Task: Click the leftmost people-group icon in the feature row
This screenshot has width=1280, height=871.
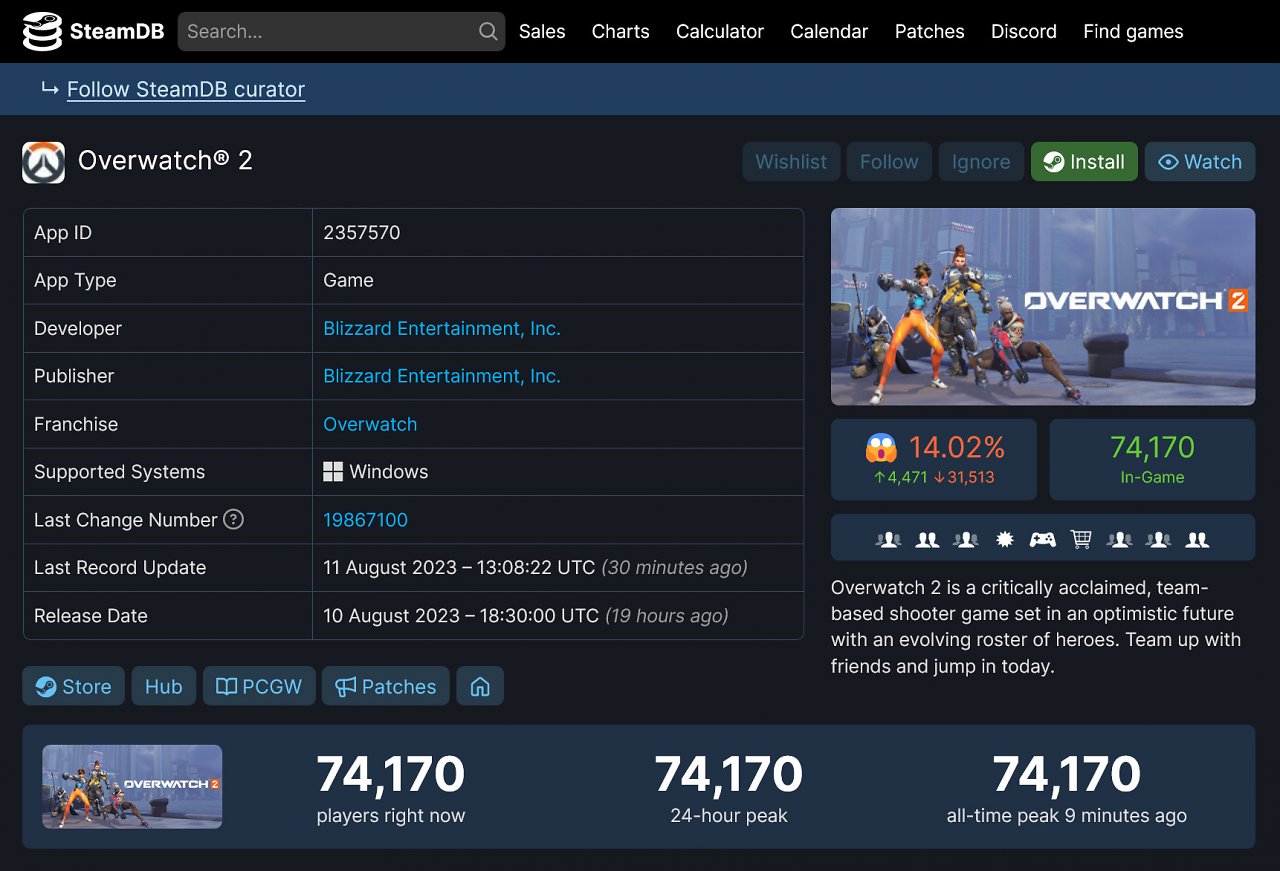Action: click(x=888, y=539)
